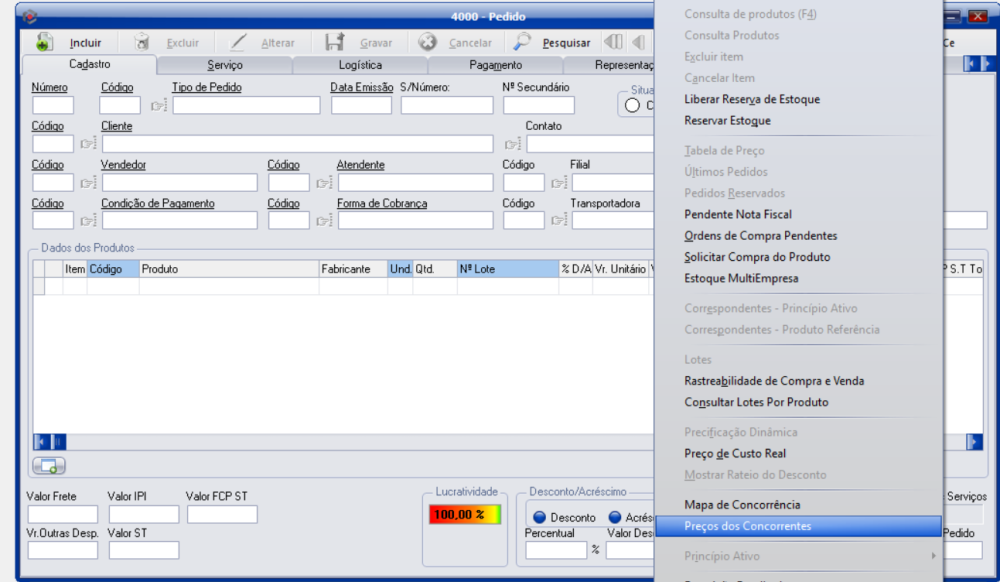
Task: Open lookup icon beside Vendedor field
Action: tap(89, 183)
